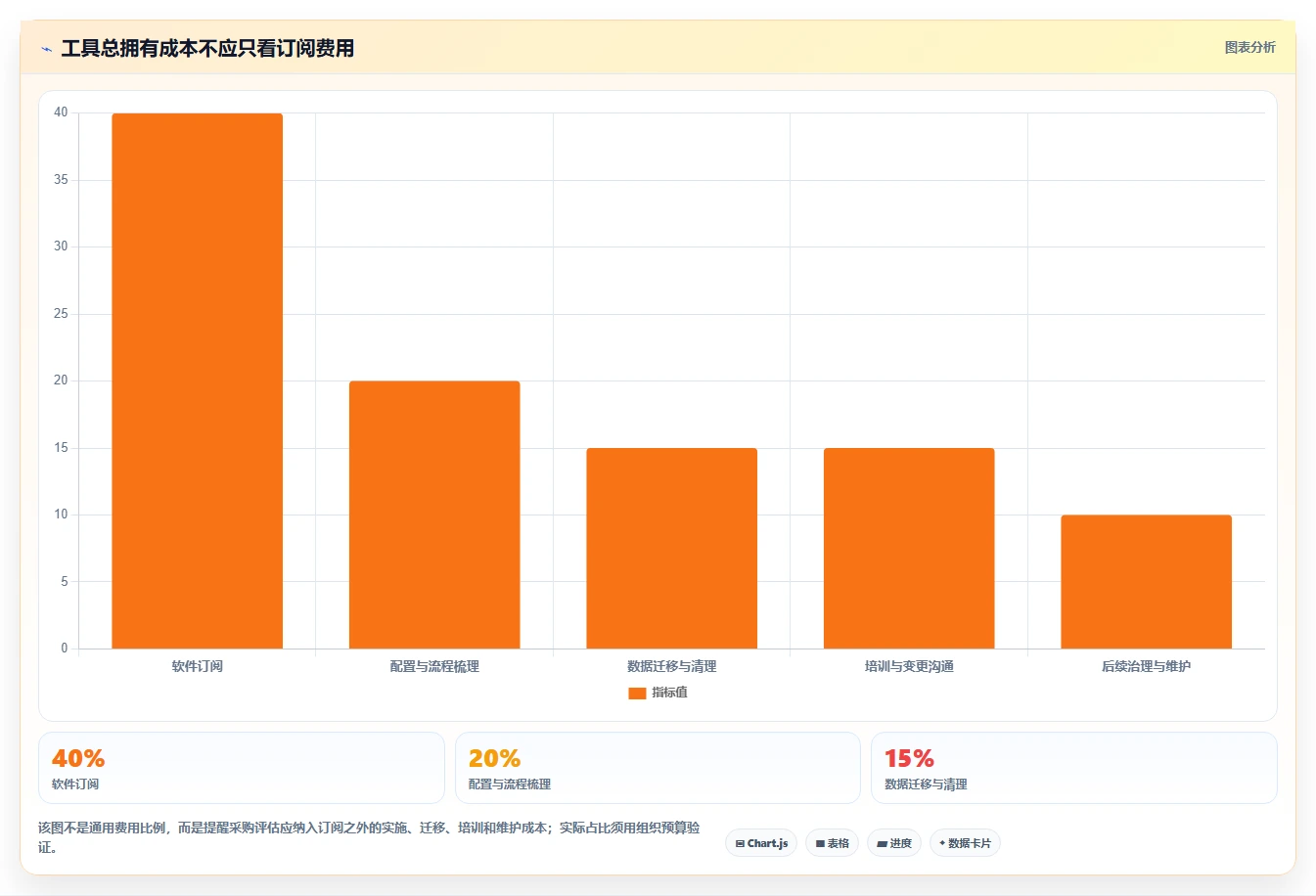Click the 软件订阅 axis label

pyautogui.click(x=197, y=666)
